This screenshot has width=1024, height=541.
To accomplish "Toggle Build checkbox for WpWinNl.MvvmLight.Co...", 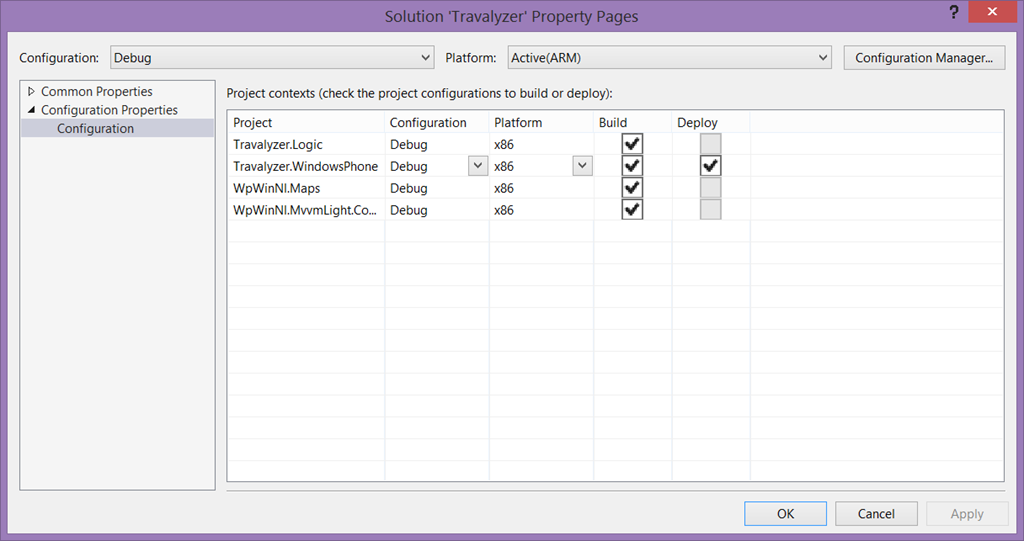I will click(632, 210).
